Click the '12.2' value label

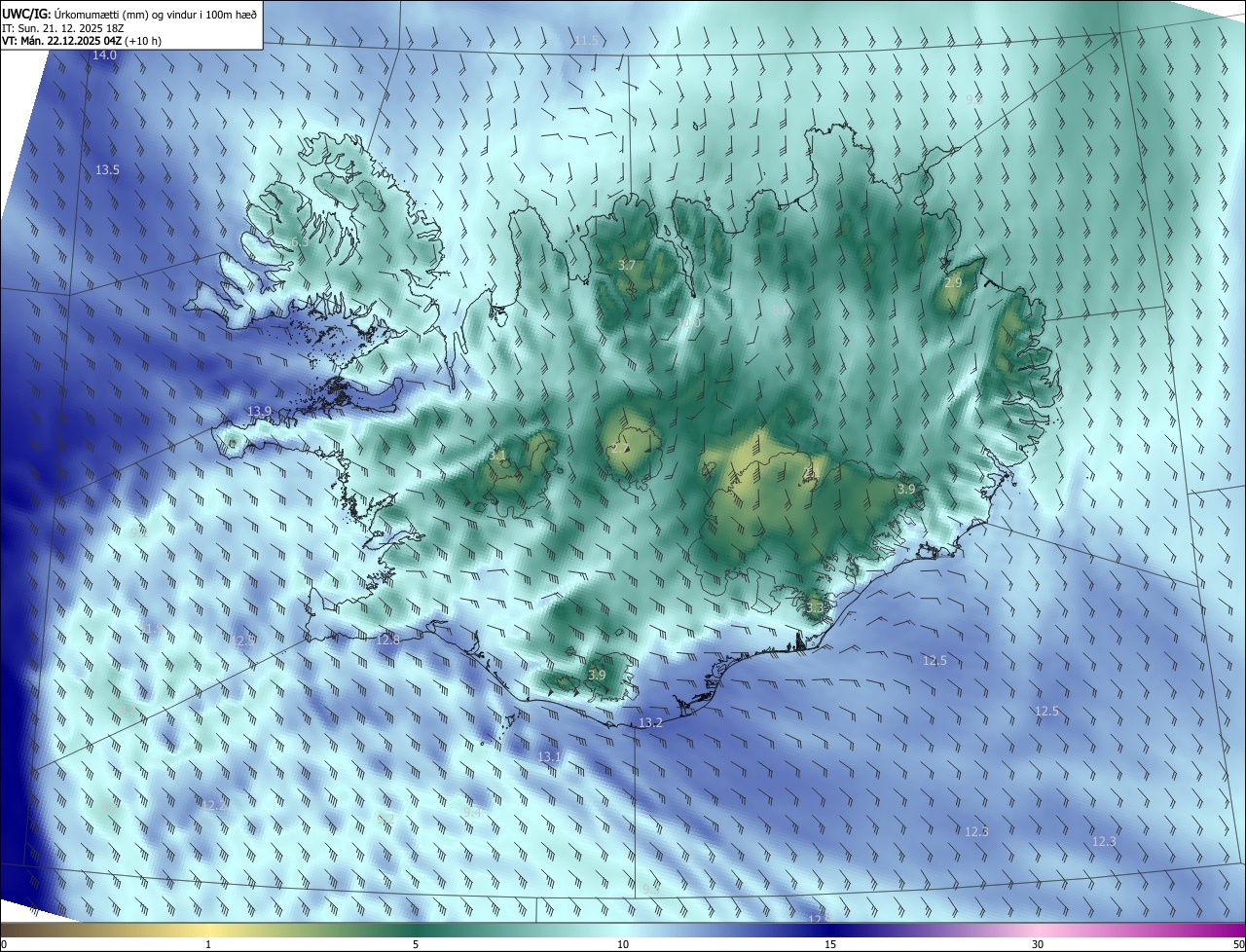pos(214,805)
